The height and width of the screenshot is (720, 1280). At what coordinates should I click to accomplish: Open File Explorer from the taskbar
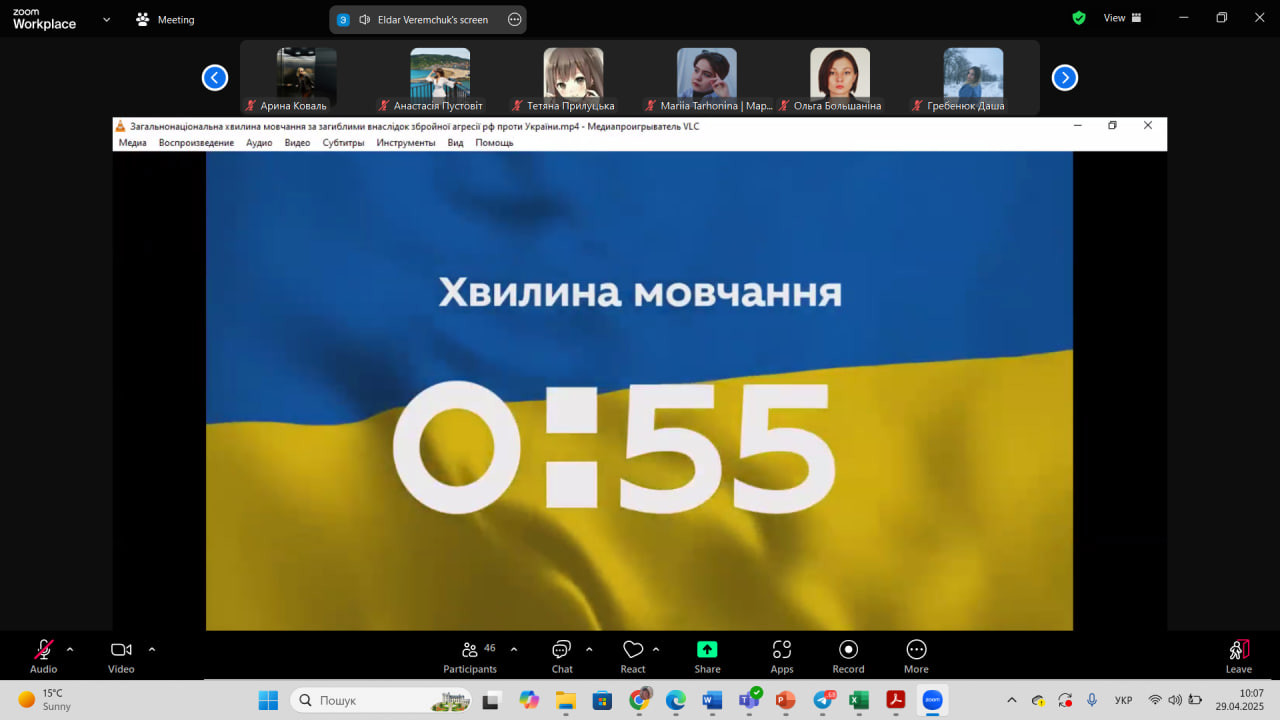click(565, 700)
